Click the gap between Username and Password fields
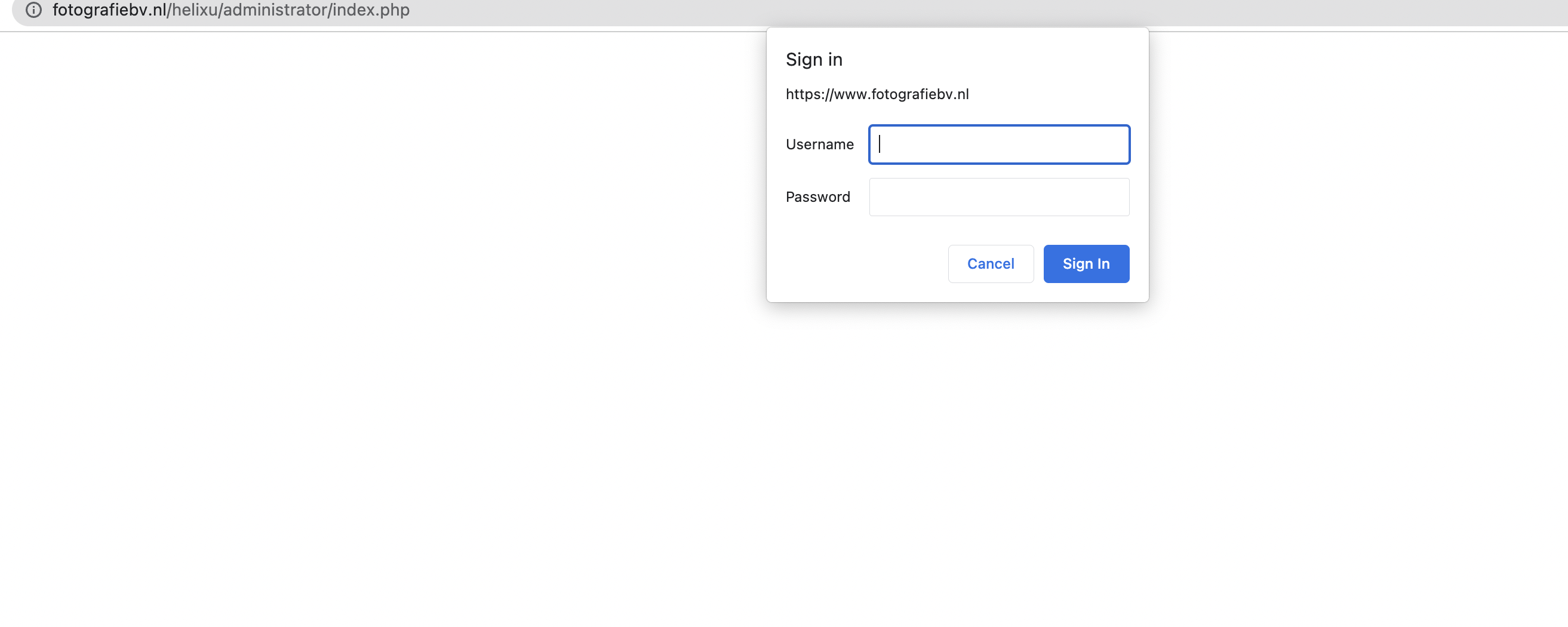Image resolution: width=1568 pixels, height=627 pixels. pyautogui.click(x=999, y=171)
